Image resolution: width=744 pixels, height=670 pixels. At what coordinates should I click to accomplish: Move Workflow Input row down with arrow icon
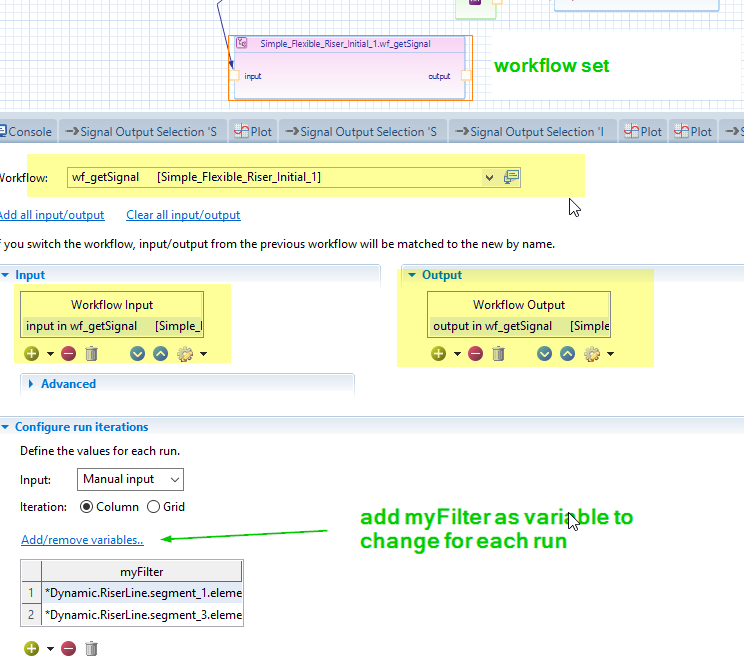pyautogui.click(x=137, y=353)
